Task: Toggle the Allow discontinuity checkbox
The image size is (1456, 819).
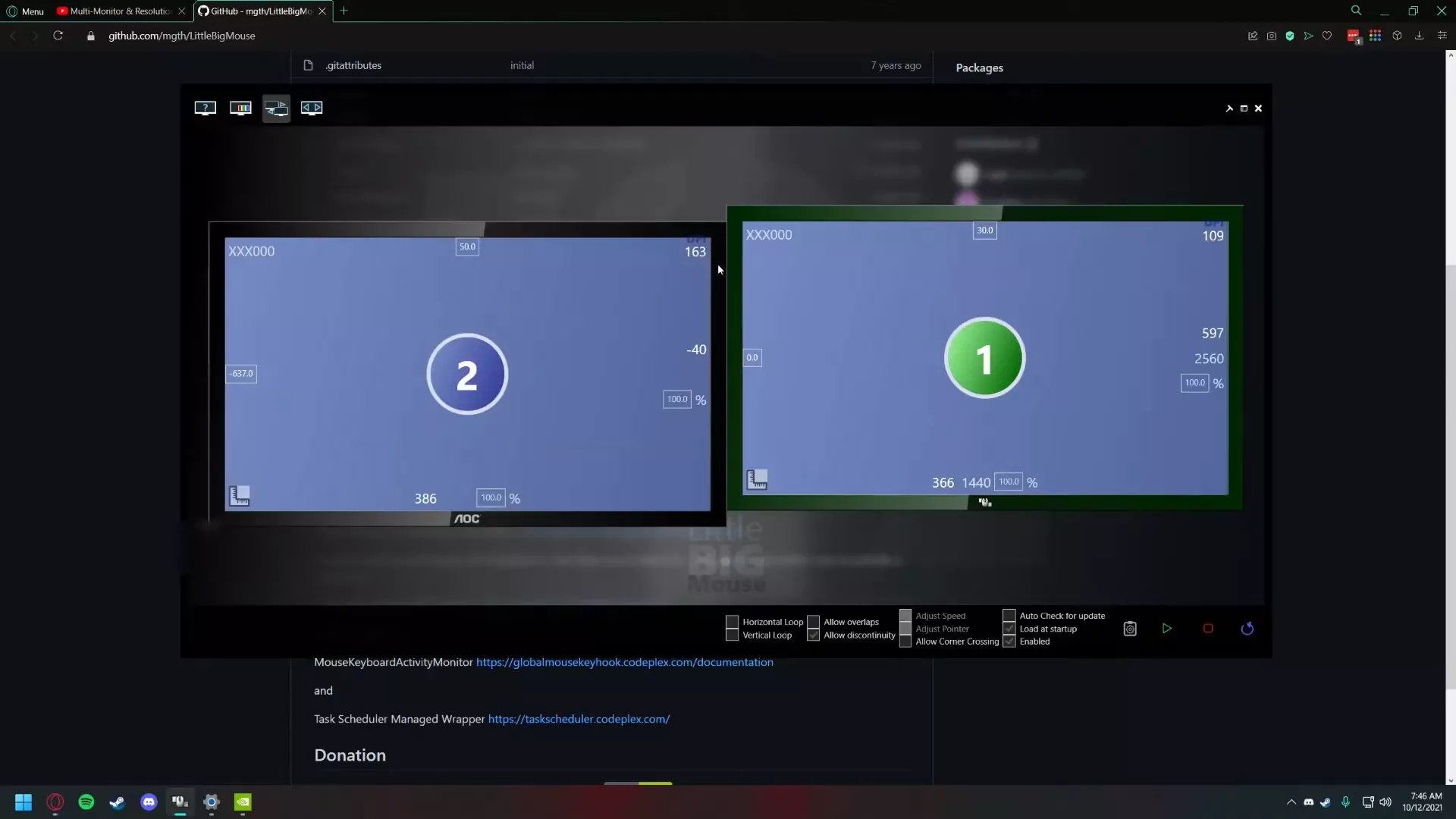Action: pos(814,635)
